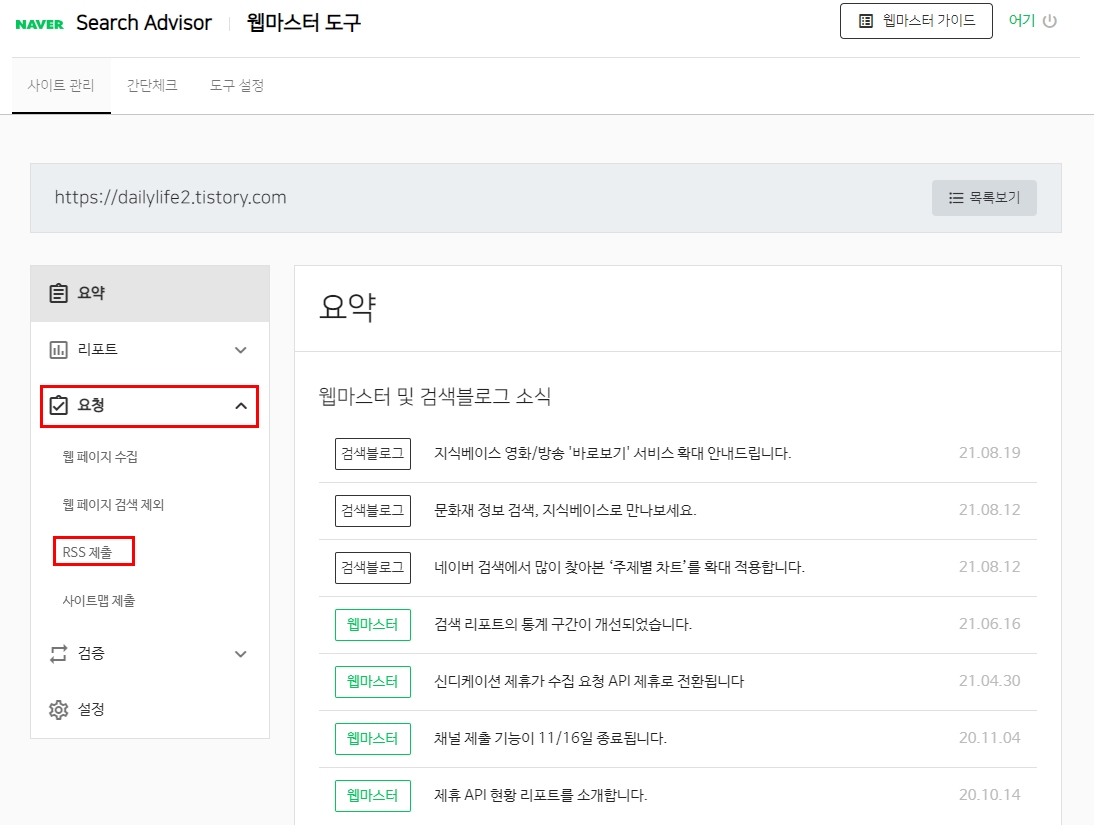Screen dimensions: 1094x825
Task: Click the logout power icon
Action: (1049, 21)
